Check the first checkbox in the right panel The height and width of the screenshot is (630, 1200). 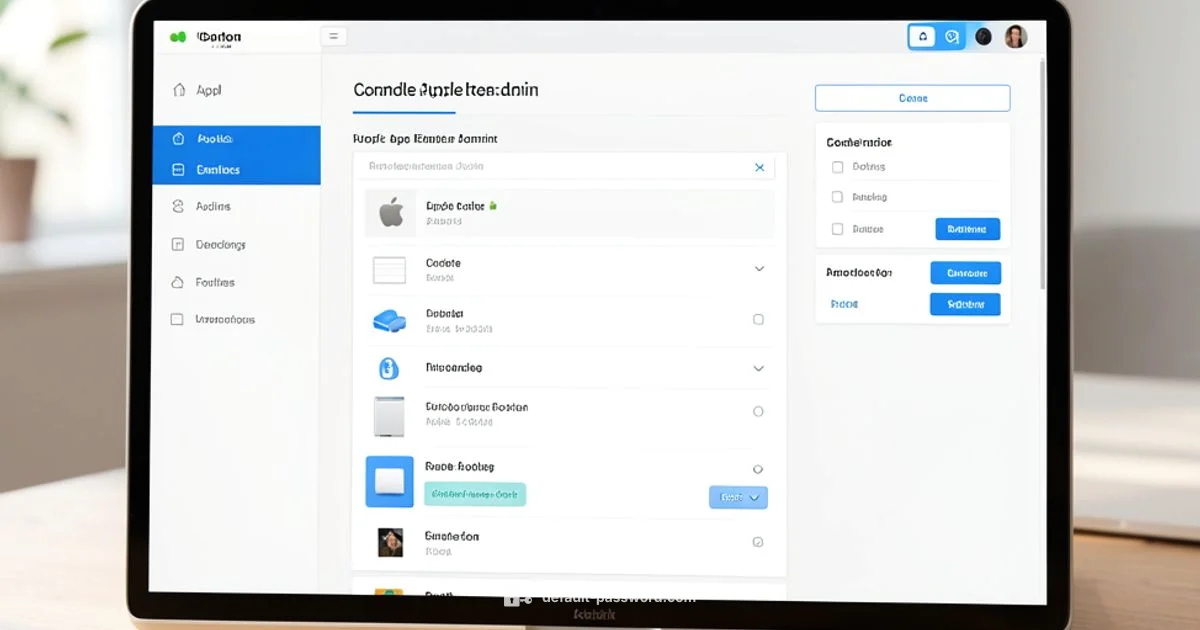(837, 167)
